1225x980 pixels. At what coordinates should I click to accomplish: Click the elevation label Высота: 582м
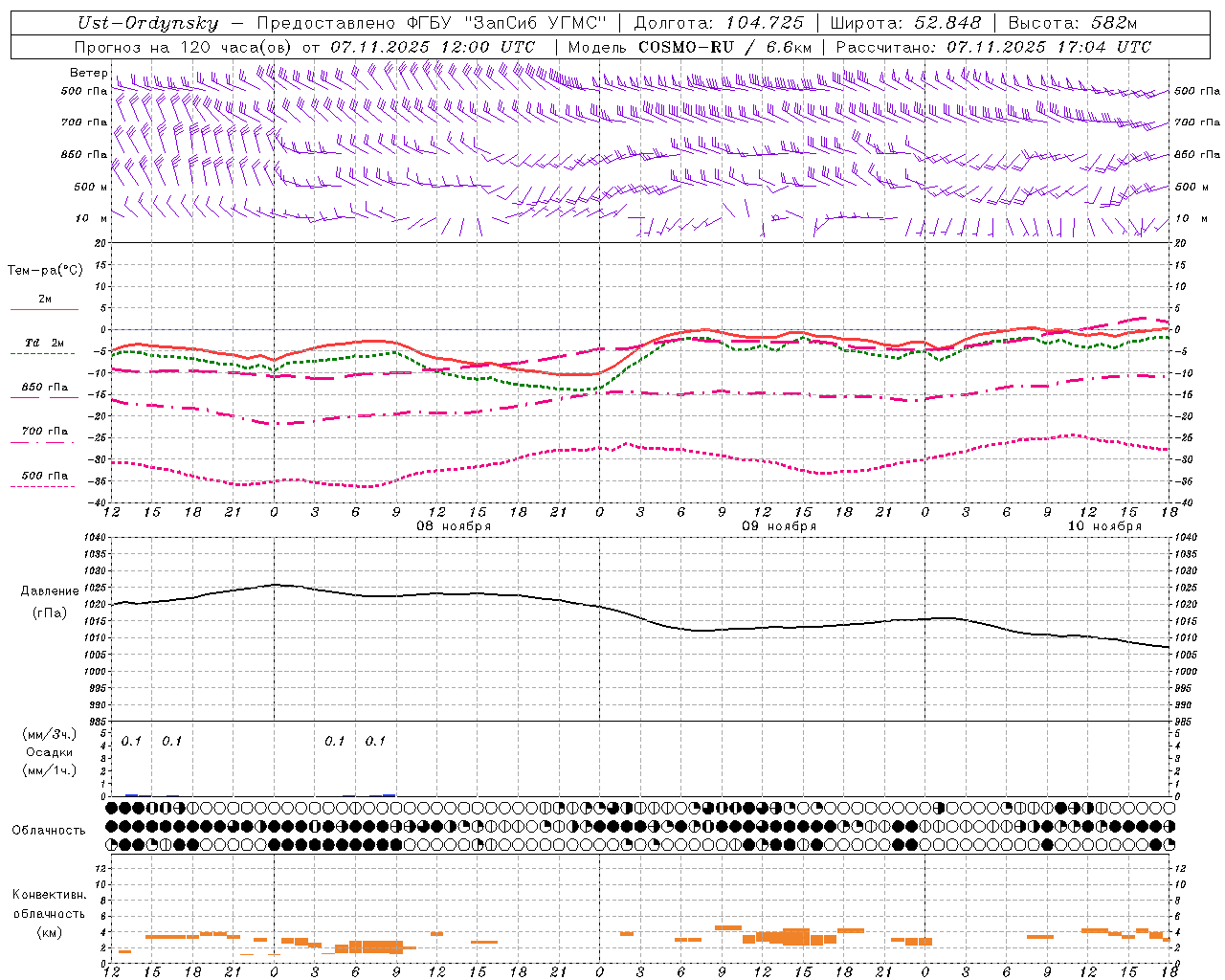(x=1073, y=23)
